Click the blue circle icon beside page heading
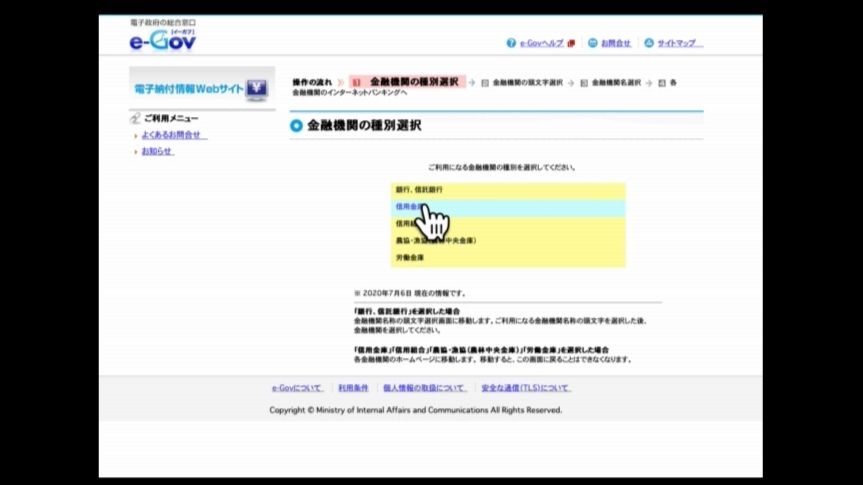Viewport: 863px width, 485px height. click(296, 126)
